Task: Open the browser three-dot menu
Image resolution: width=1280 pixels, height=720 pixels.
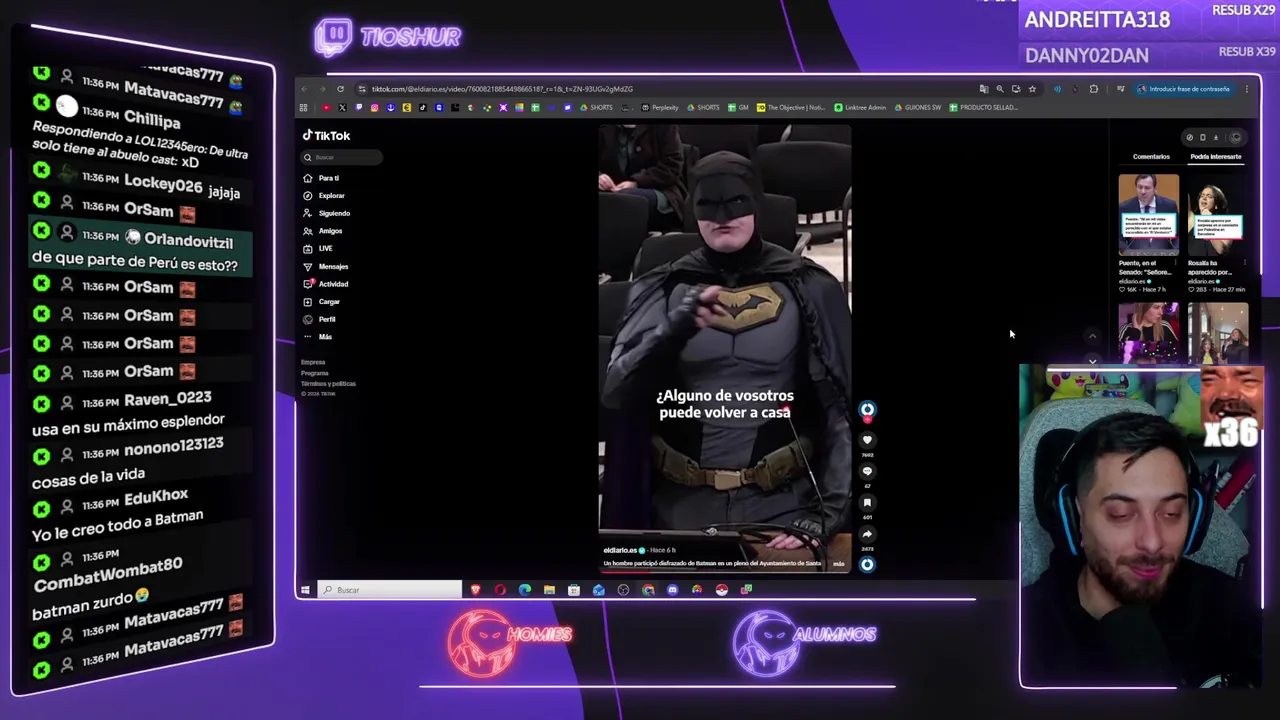Action: pyautogui.click(x=1246, y=89)
